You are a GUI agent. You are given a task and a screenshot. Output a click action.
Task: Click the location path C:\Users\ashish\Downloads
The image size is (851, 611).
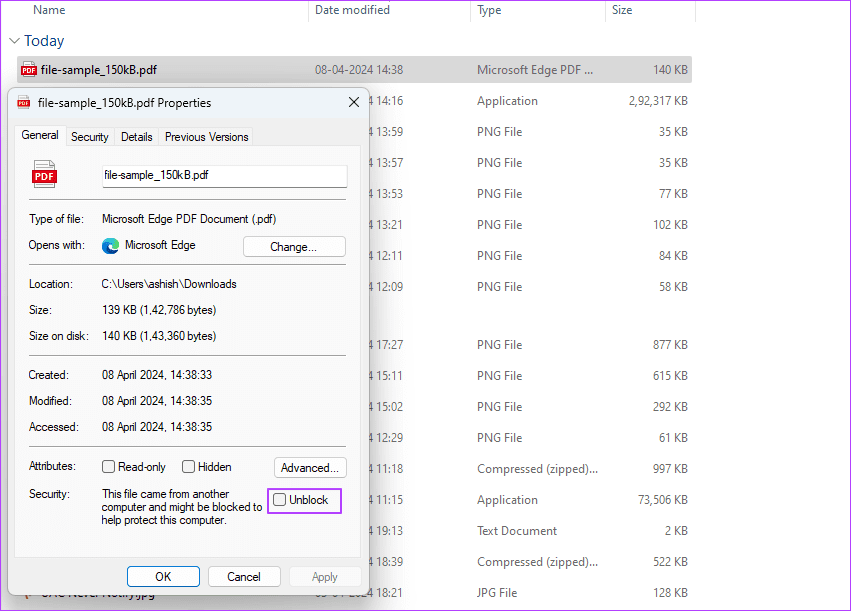[x=169, y=284]
